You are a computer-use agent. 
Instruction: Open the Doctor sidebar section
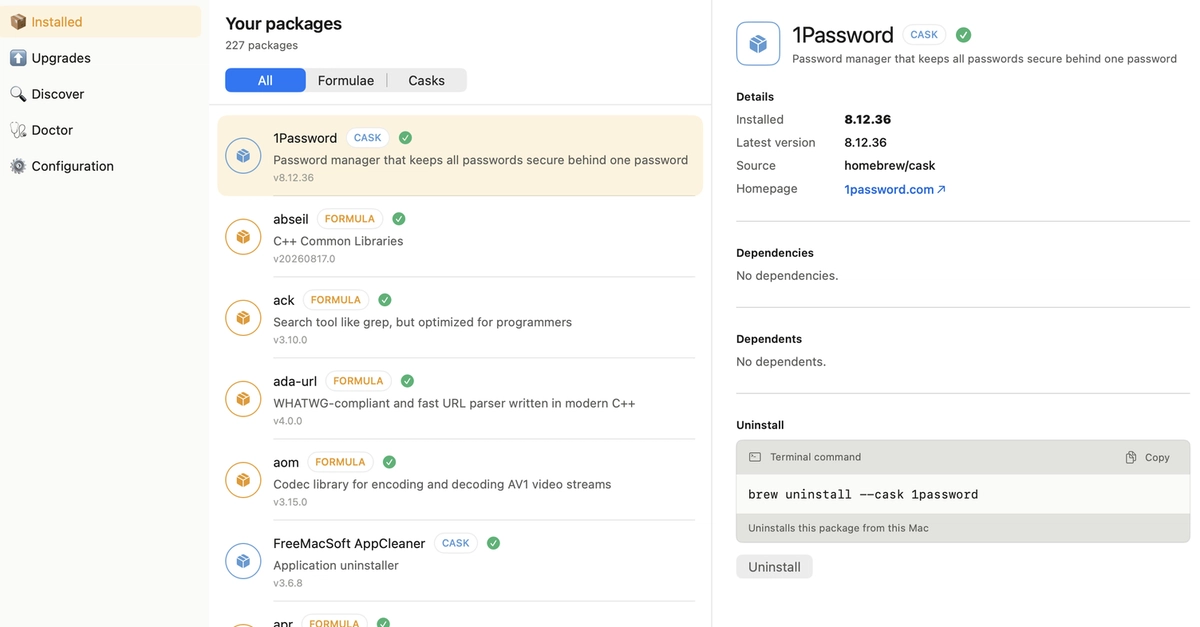click(x=100, y=130)
